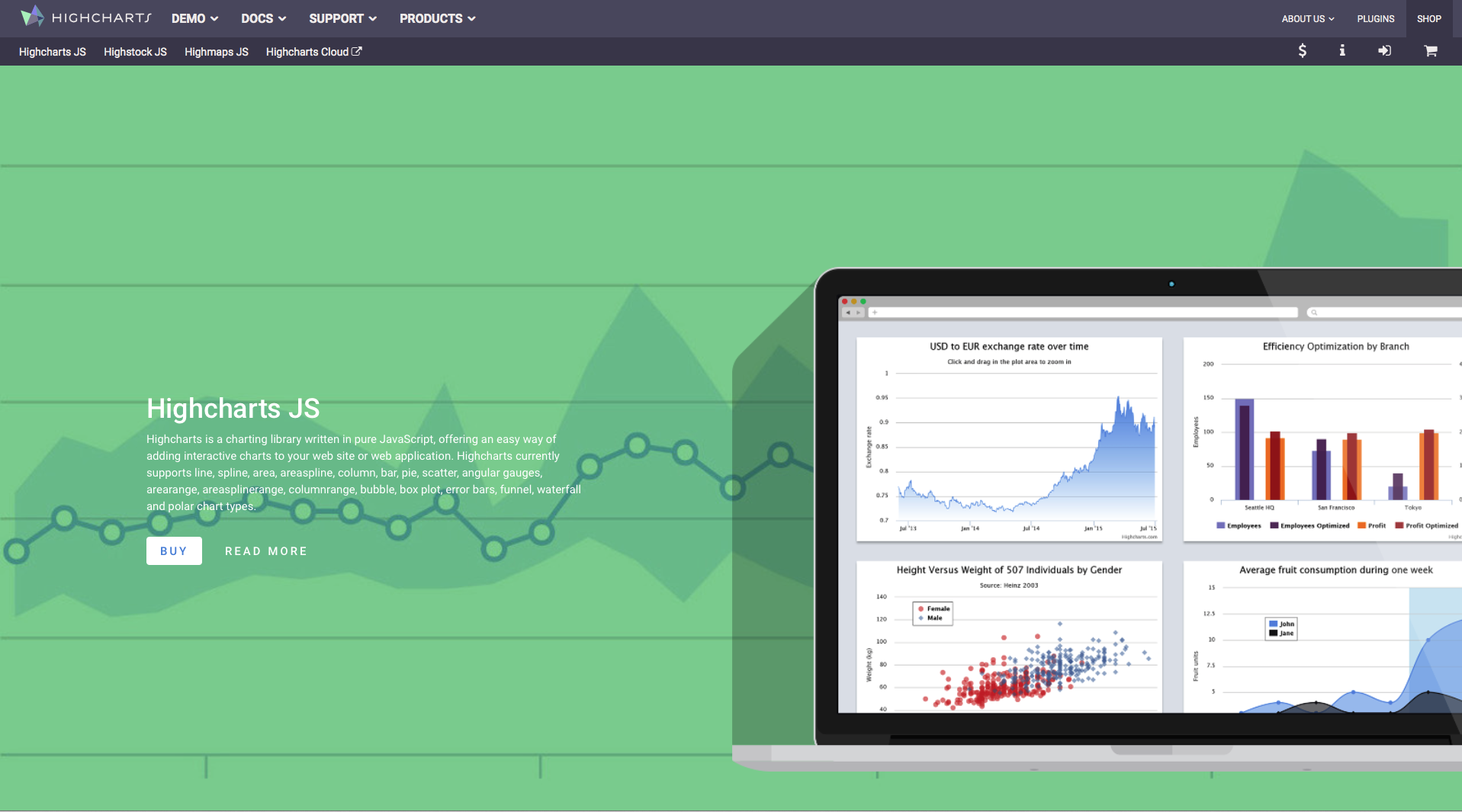Click the HIGHCHARTS wordmark in the header
The height and width of the screenshot is (812, 1462).
tap(101, 18)
